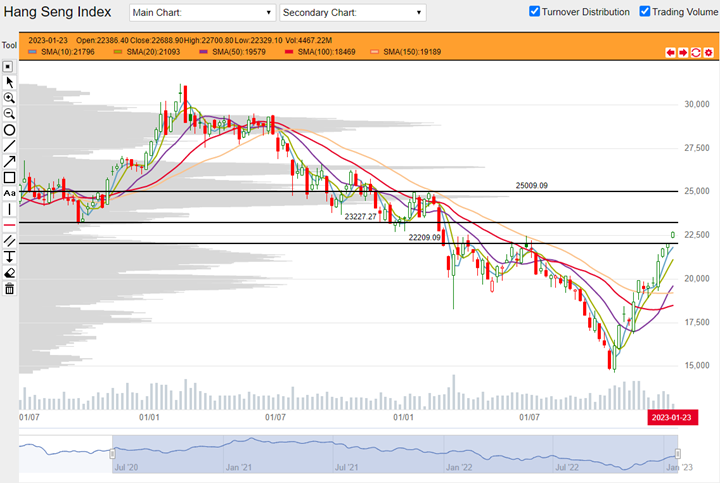Uncheck the Trading Volume checkbox
Screen dimensions: 720x483
point(645,11)
